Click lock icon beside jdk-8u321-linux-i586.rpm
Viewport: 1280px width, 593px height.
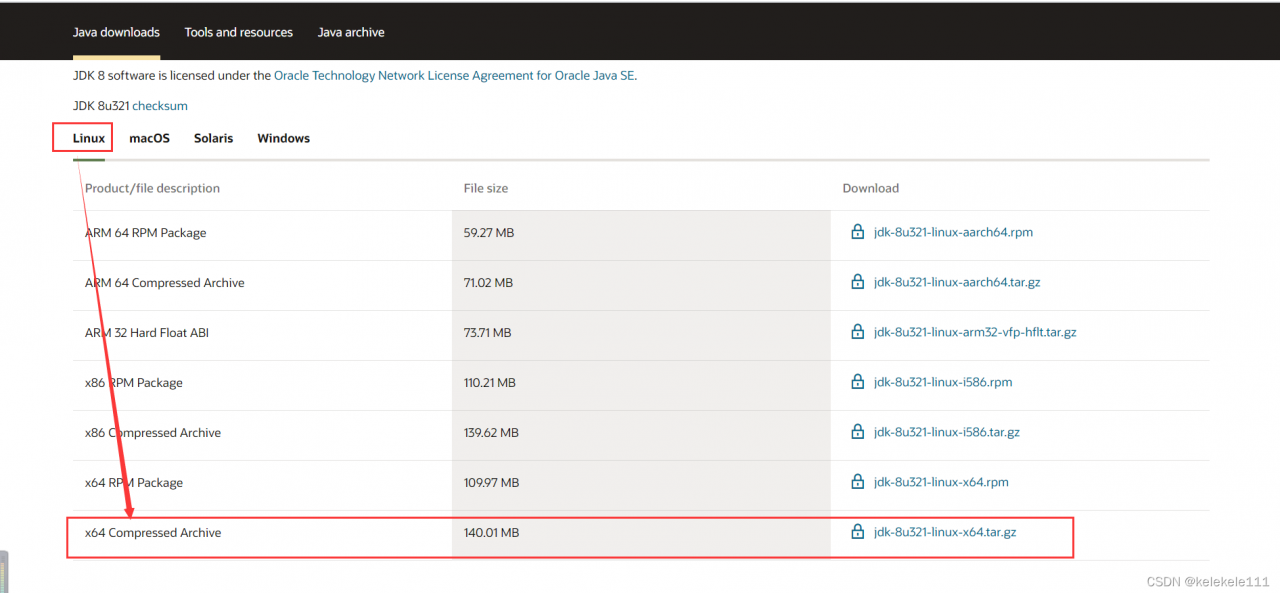click(x=857, y=382)
